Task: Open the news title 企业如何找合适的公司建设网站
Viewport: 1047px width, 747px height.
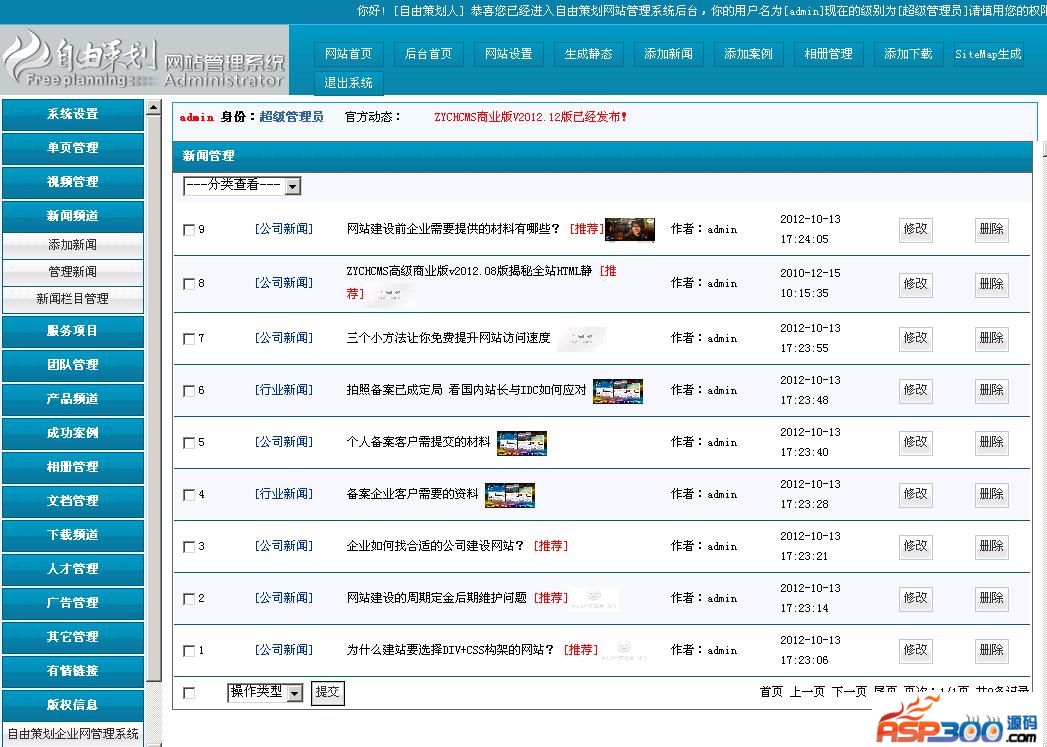Action: pos(435,546)
